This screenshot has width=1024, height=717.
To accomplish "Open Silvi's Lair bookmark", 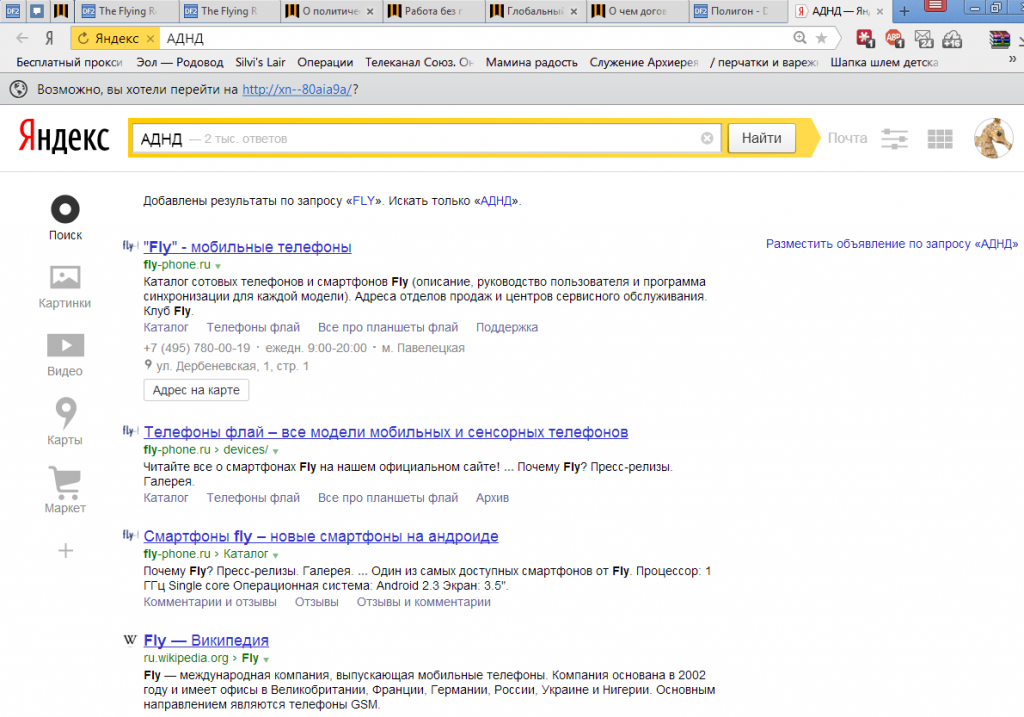I will pyautogui.click(x=260, y=62).
